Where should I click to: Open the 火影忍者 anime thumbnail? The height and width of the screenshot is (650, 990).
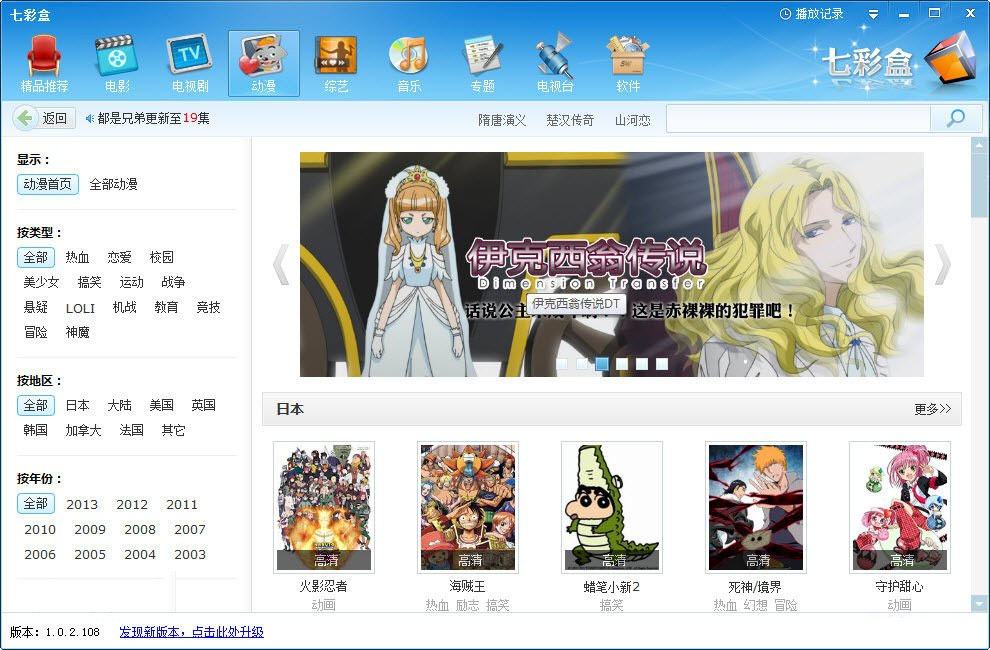324,506
